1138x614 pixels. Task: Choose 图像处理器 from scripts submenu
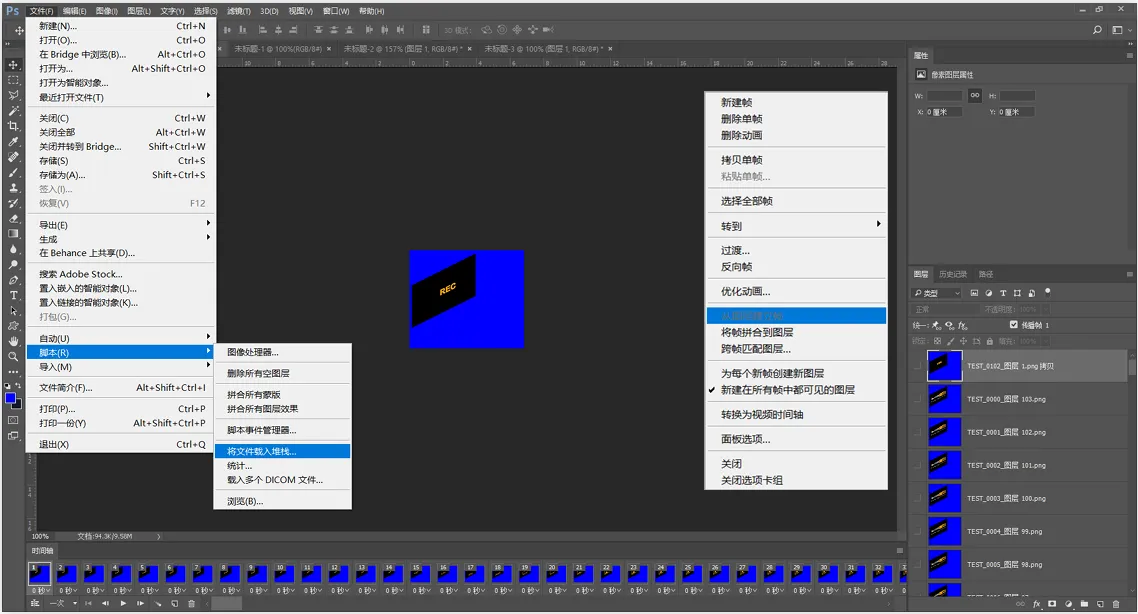click(282, 352)
